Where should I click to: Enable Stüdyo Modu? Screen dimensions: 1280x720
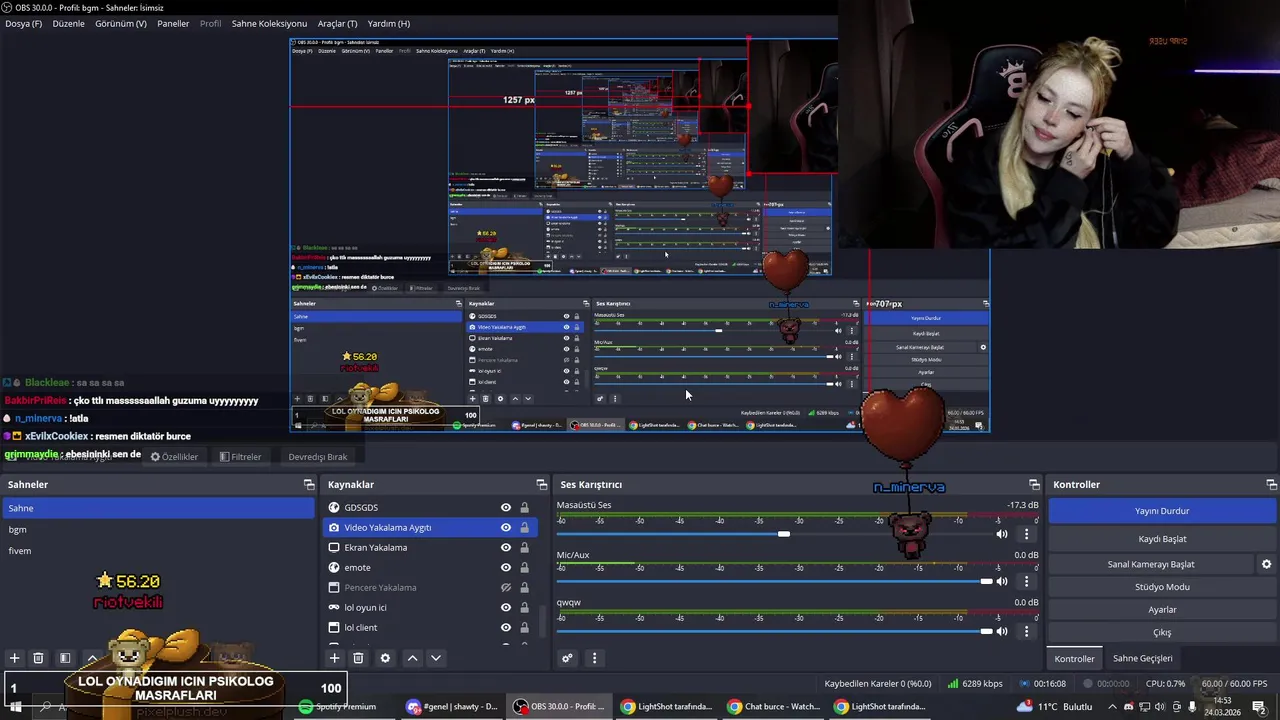click(1162, 587)
